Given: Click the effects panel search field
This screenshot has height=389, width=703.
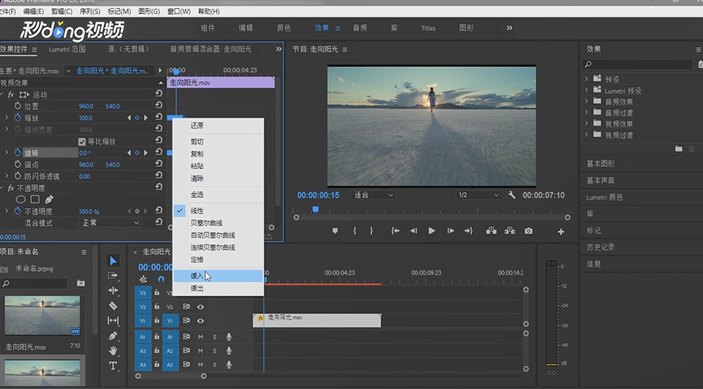Looking at the screenshot, I should [x=637, y=65].
